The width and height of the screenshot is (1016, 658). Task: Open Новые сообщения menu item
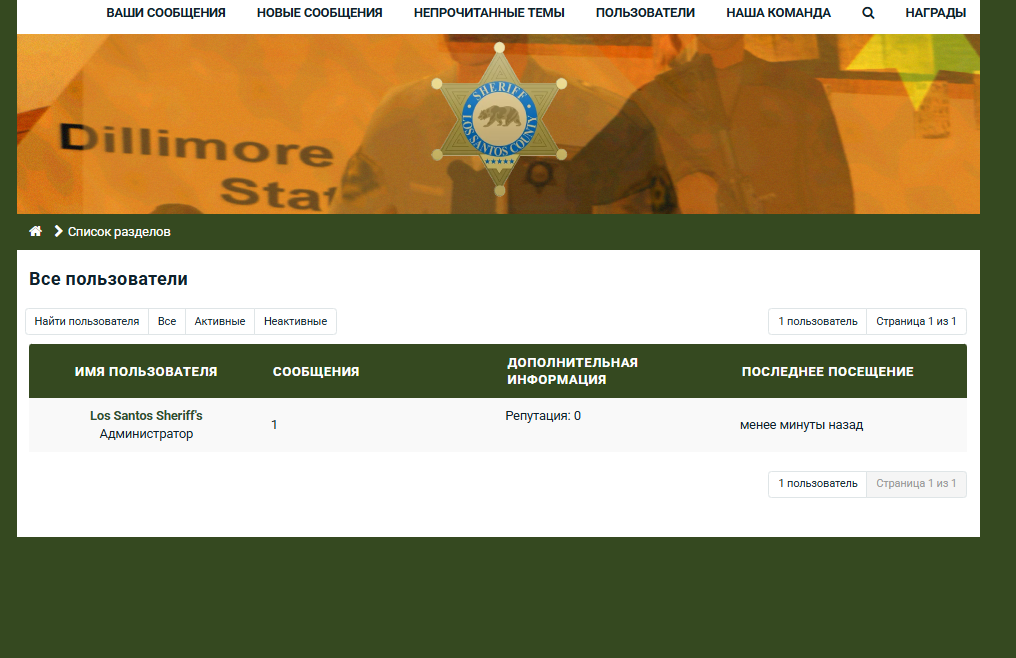coord(319,13)
